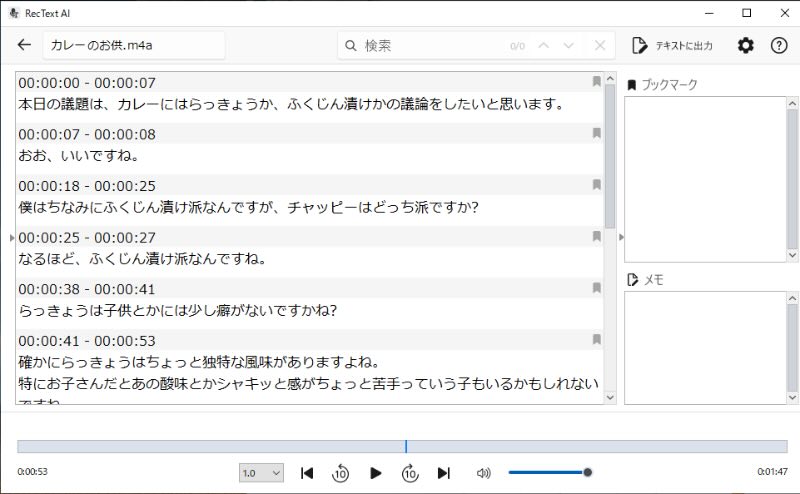Select the transcript line おお、いいですね。
Image resolution: width=800 pixels, height=494 pixels.
[x=78, y=155]
